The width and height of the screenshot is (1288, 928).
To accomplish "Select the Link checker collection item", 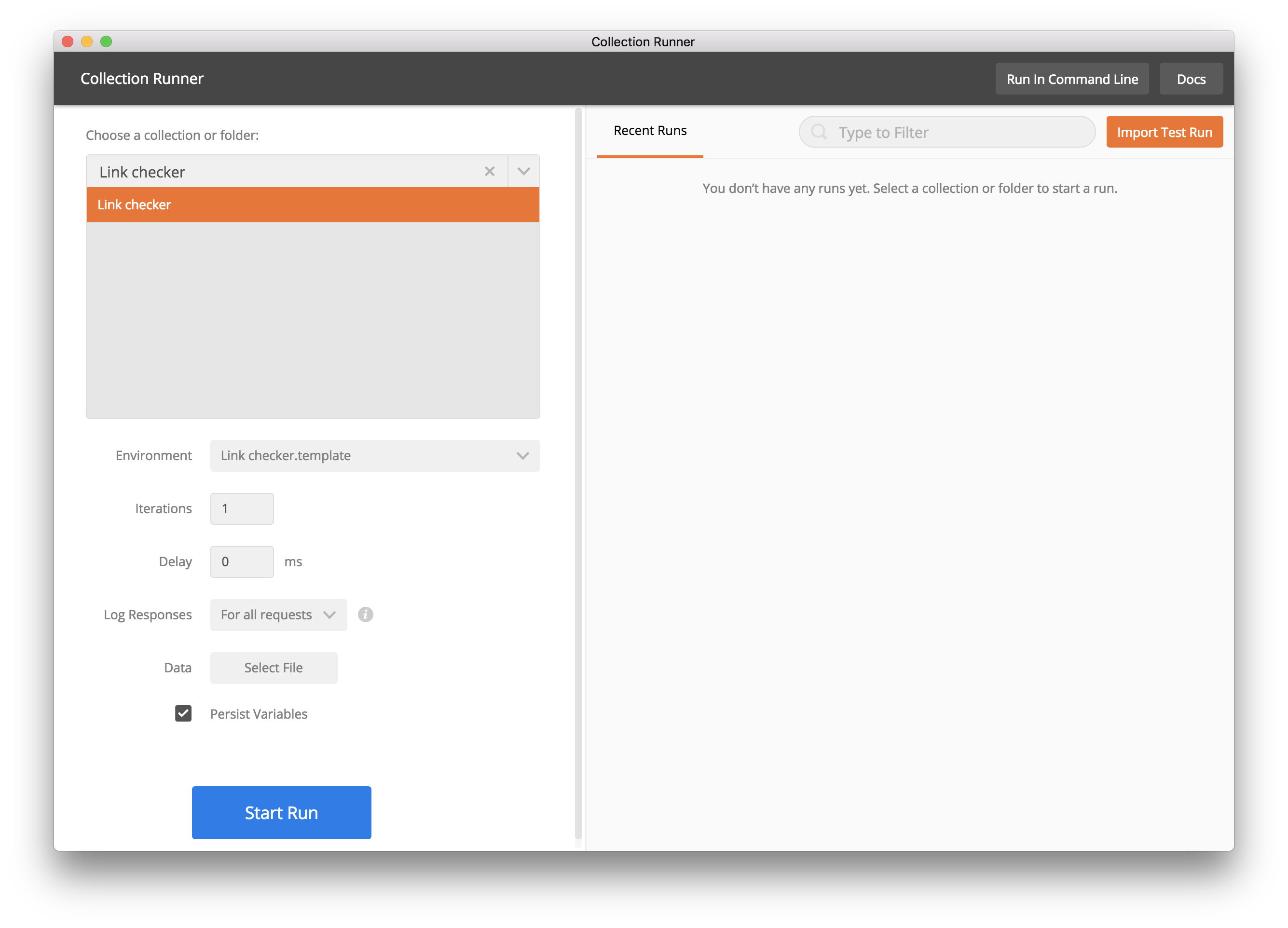I will [312, 205].
